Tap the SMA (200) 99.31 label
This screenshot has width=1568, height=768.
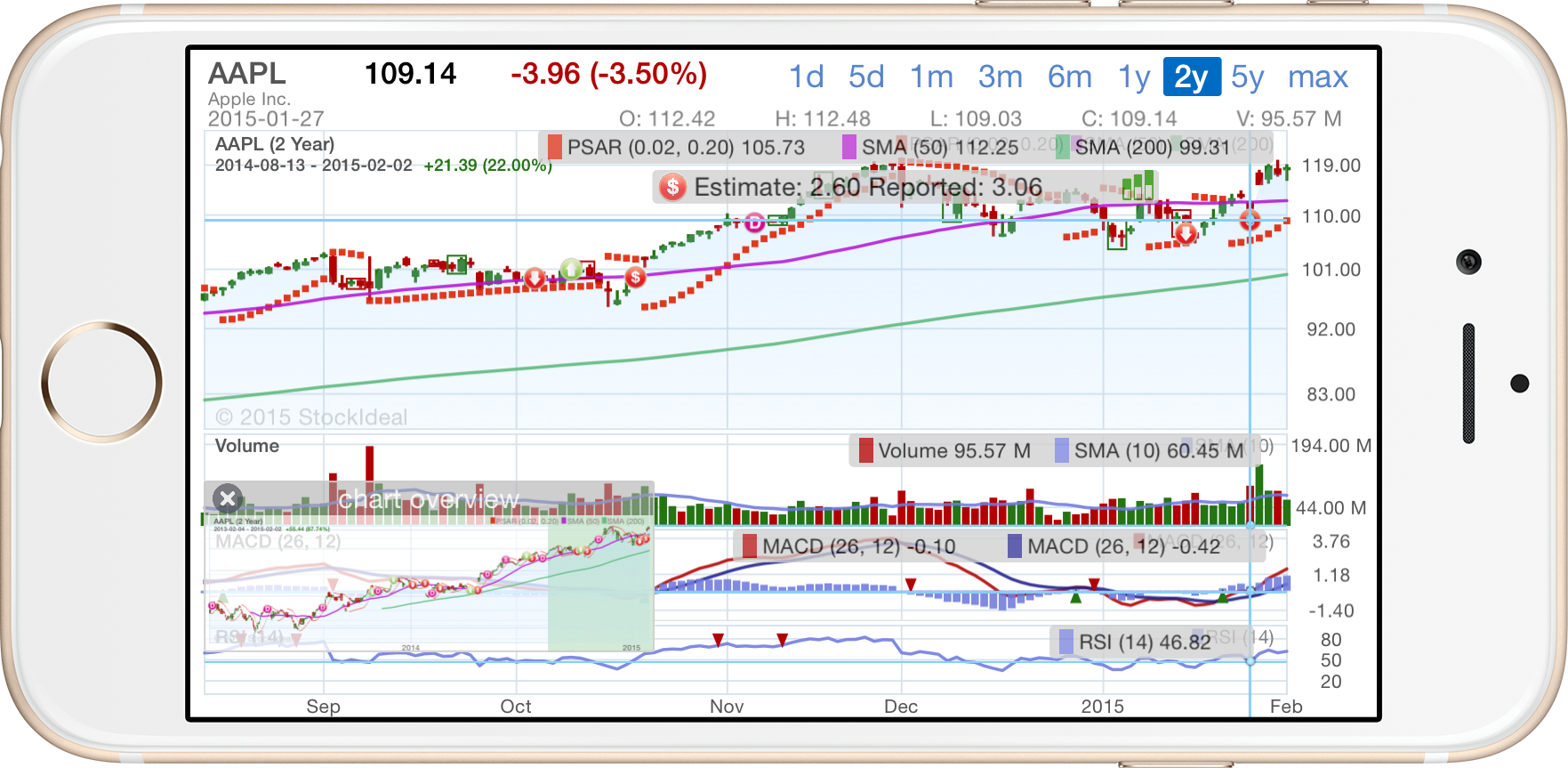coord(1153,147)
